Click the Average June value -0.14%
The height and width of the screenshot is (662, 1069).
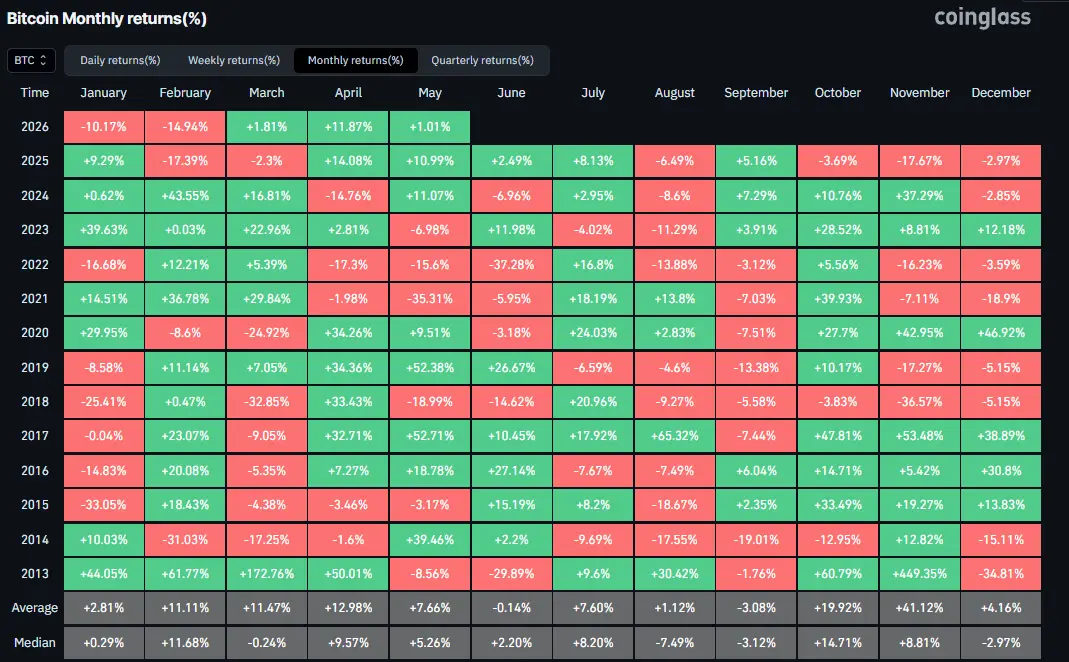tap(511, 607)
